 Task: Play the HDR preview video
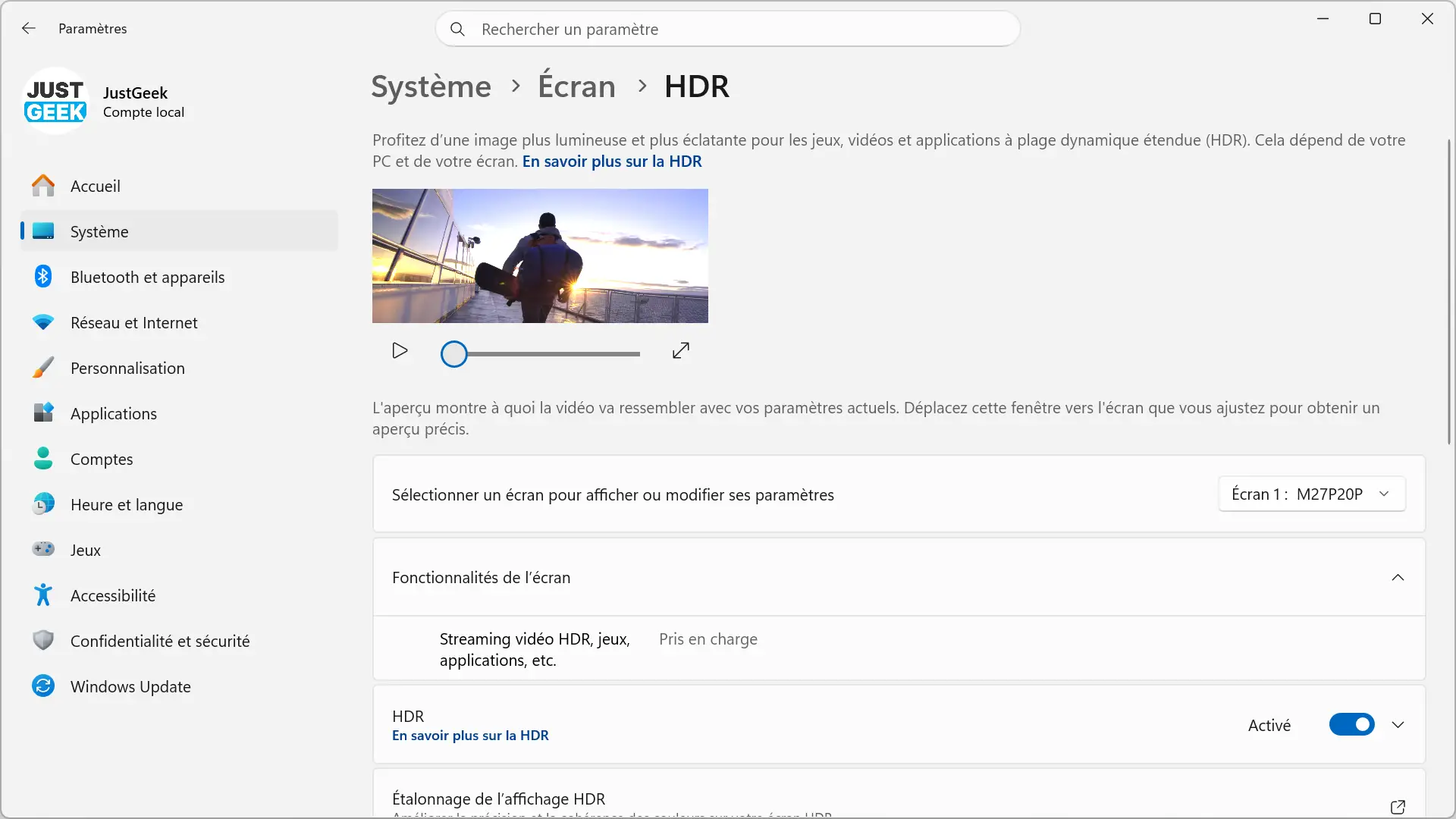coord(400,351)
